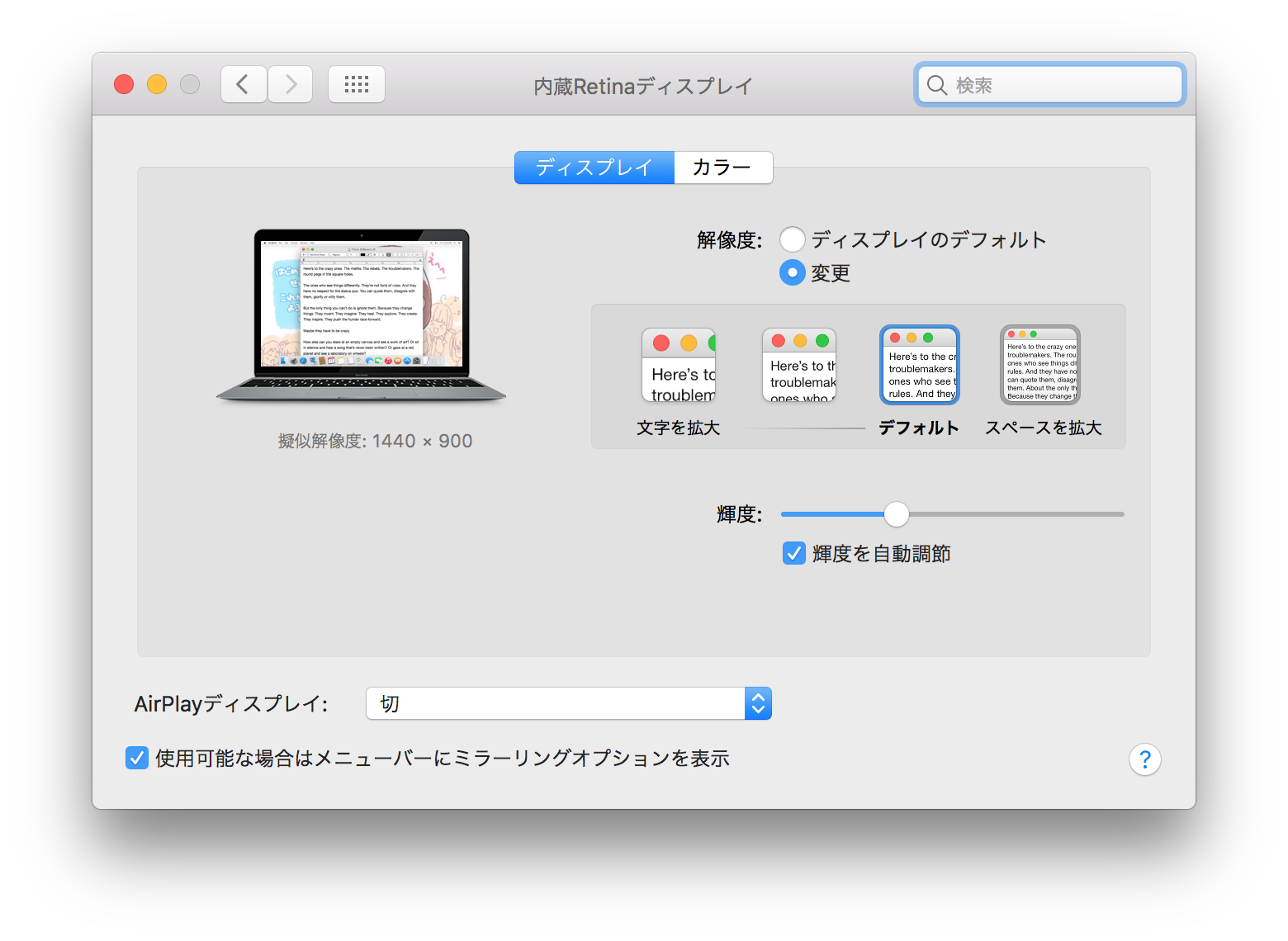
Task: Switch to the ディスプレイ tab
Action: coord(594,168)
